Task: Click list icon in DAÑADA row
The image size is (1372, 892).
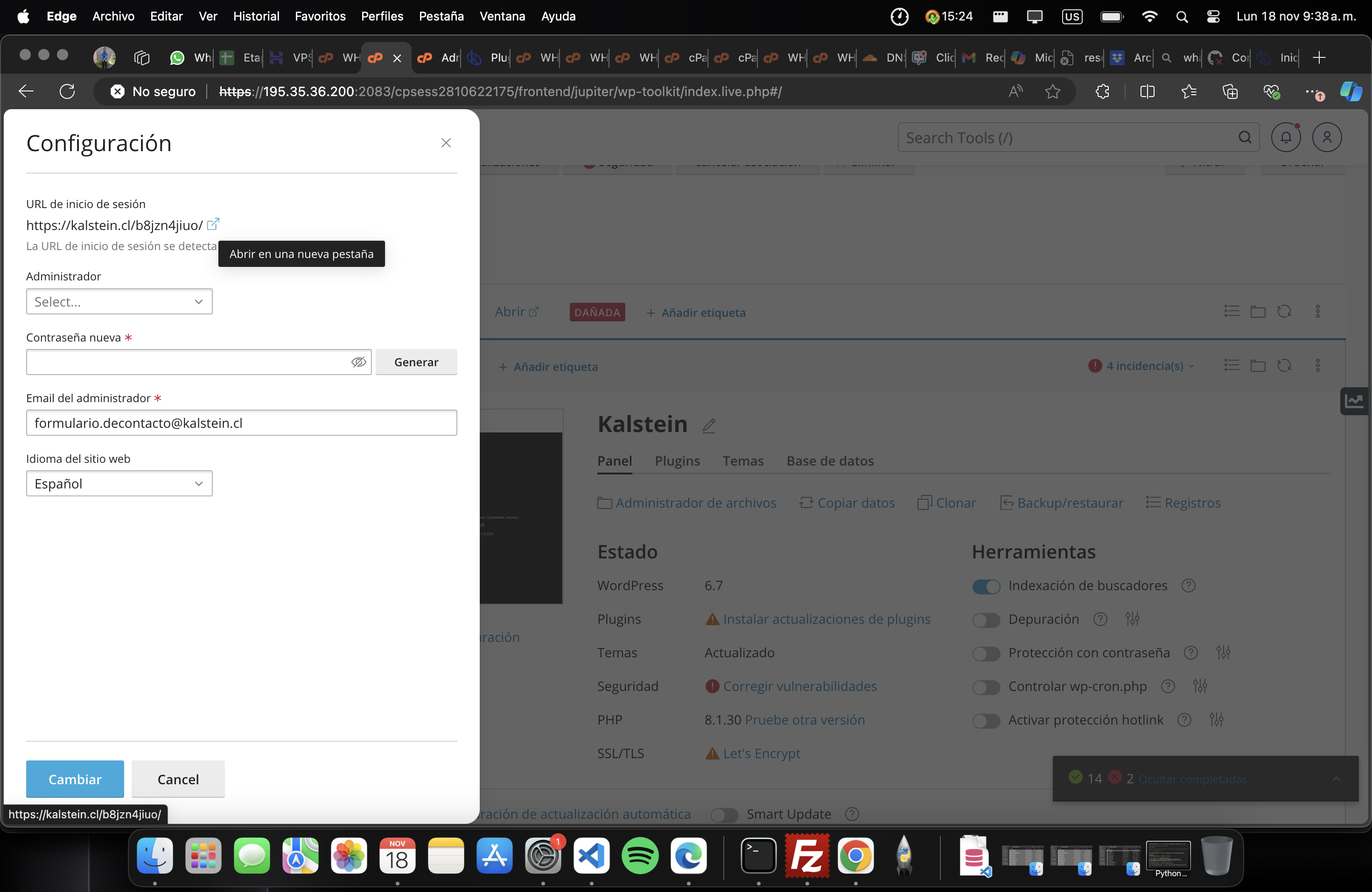Action: point(1232,311)
